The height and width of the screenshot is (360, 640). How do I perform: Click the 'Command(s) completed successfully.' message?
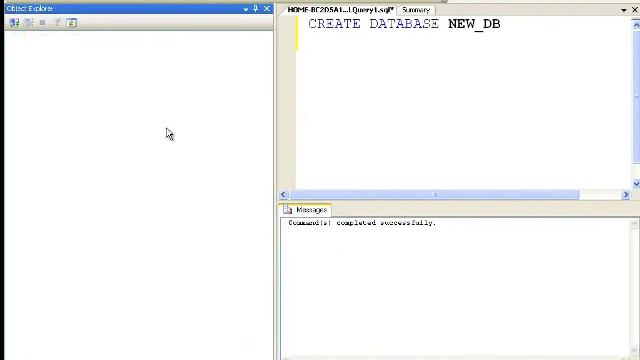362,223
